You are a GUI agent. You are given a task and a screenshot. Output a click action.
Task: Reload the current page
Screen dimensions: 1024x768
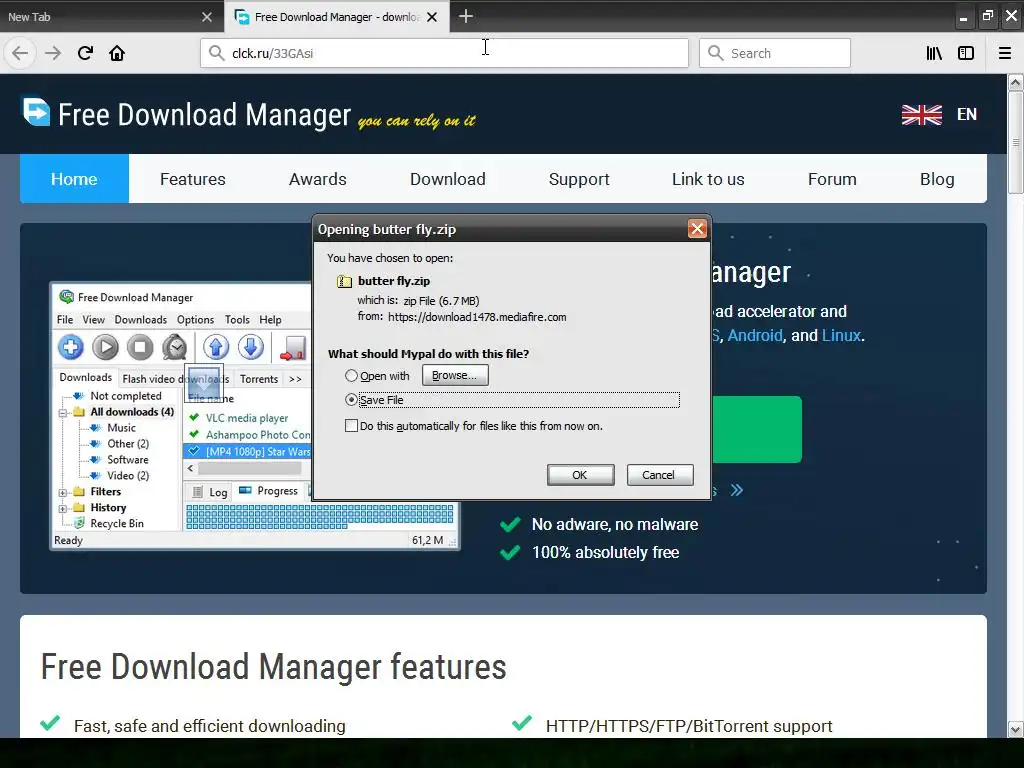click(85, 53)
